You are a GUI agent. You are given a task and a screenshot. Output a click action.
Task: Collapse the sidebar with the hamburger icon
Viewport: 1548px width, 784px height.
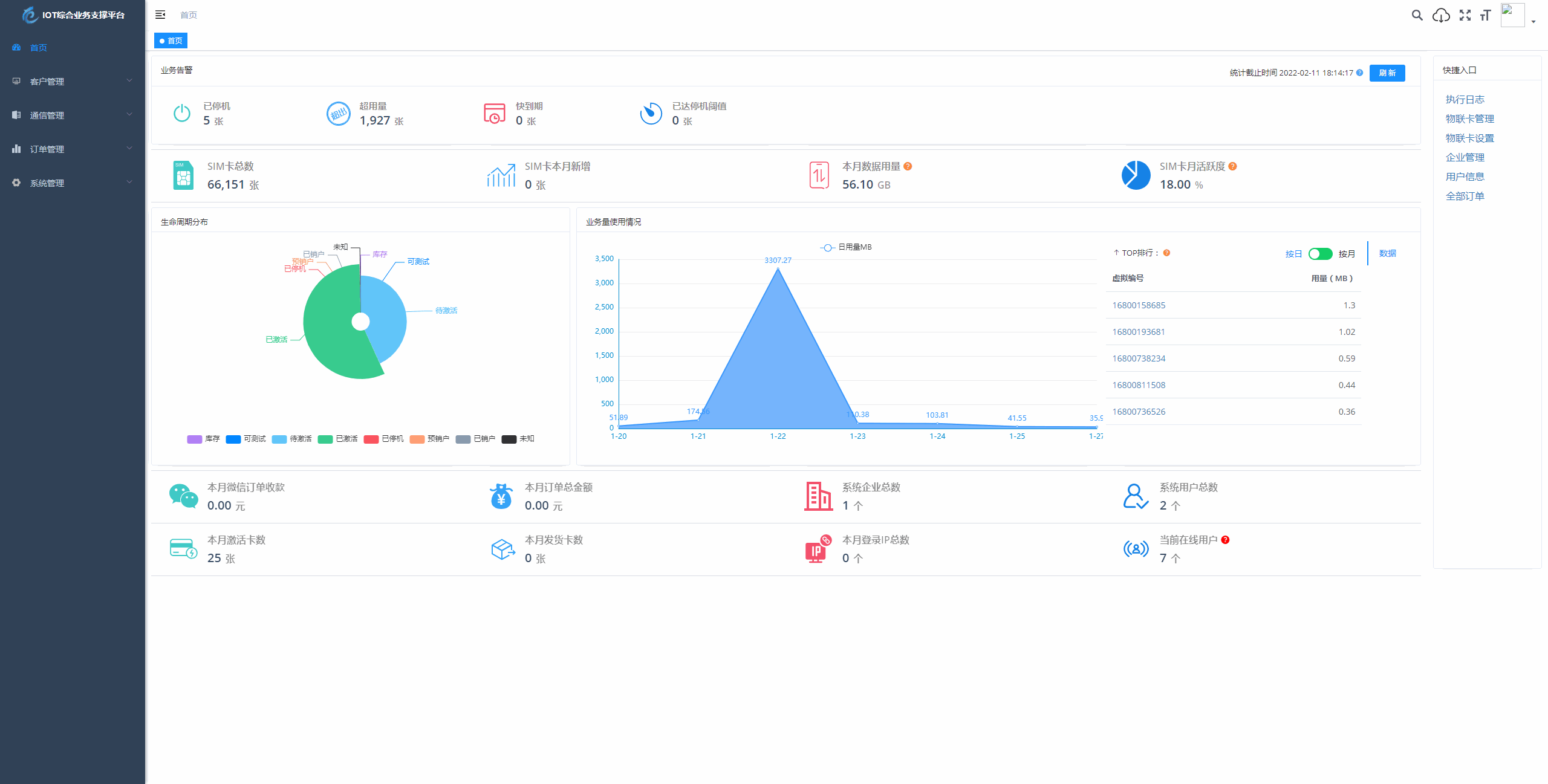160,15
